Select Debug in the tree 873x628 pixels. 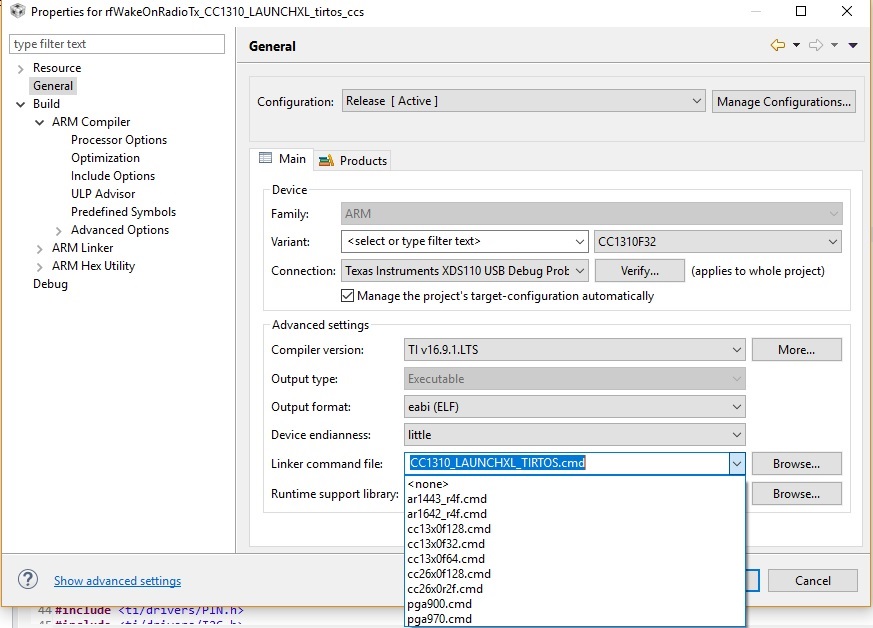(50, 284)
